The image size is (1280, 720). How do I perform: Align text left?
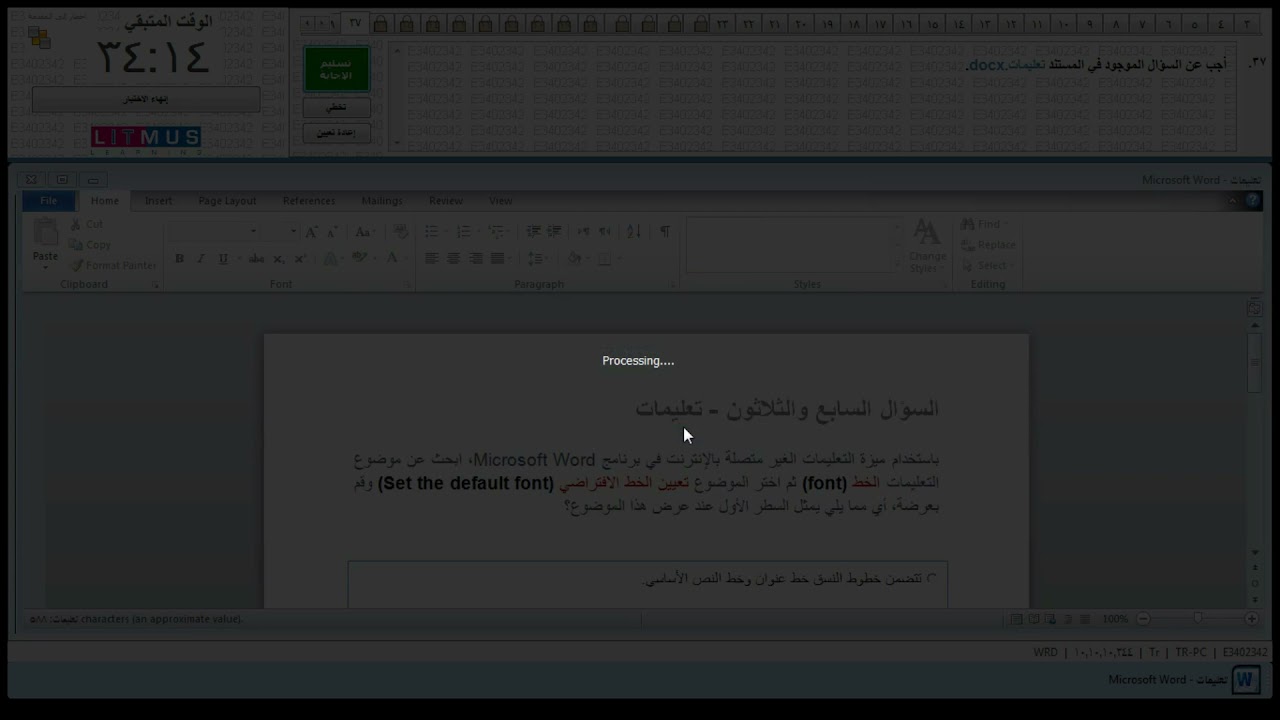coord(432,258)
